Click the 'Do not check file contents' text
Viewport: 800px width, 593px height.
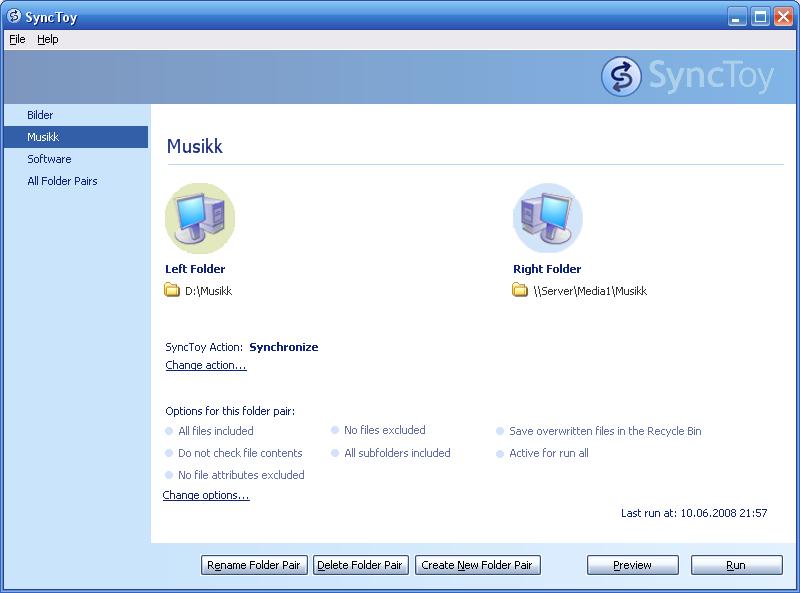pos(240,453)
